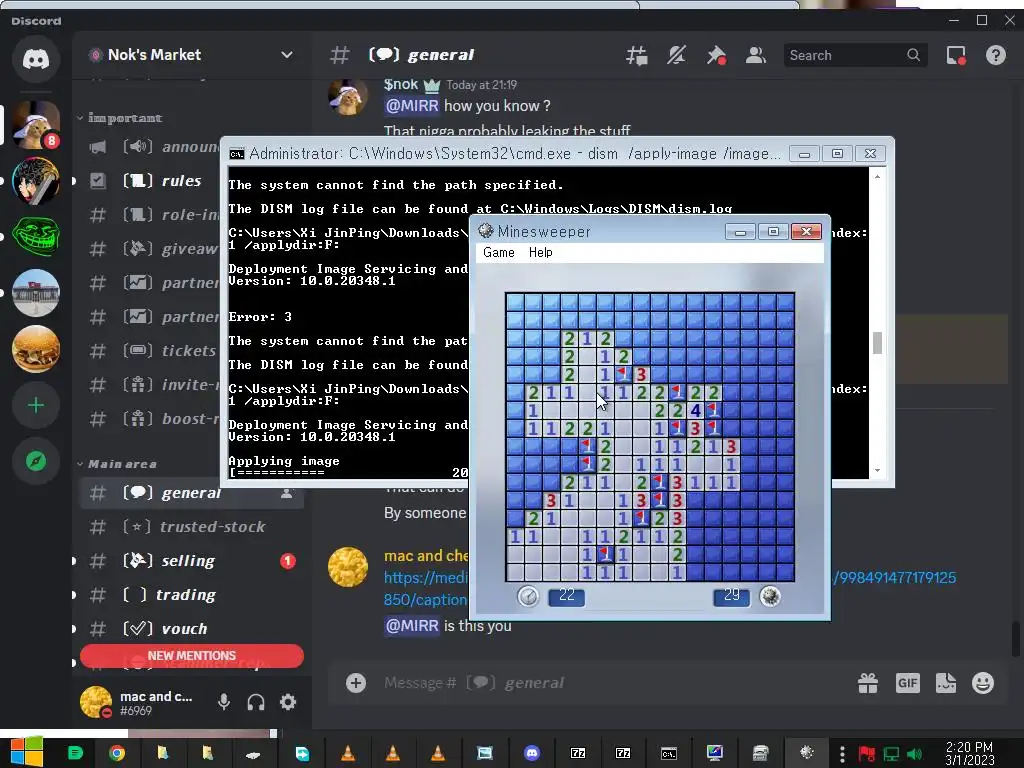The height and width of the screenshot is (768, 1024).
Task: Open sticker picker icon
Action: click(946, 683)
